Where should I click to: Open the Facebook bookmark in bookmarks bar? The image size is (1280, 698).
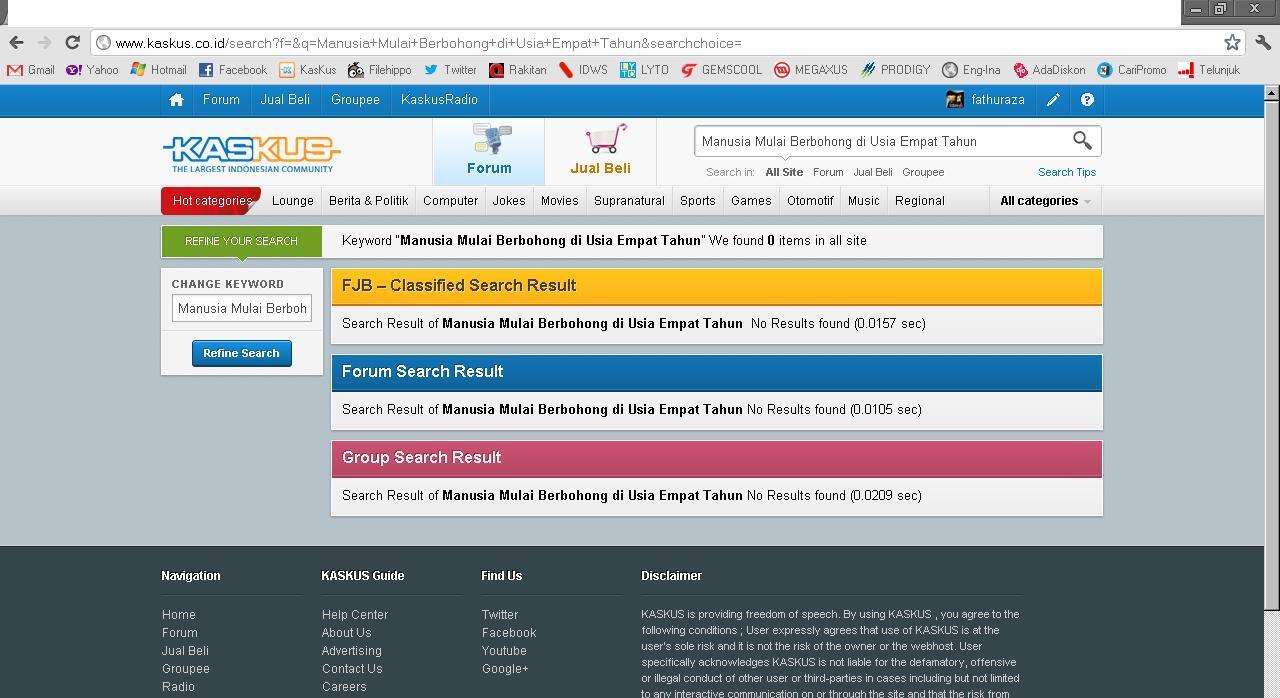coord(233,70)
